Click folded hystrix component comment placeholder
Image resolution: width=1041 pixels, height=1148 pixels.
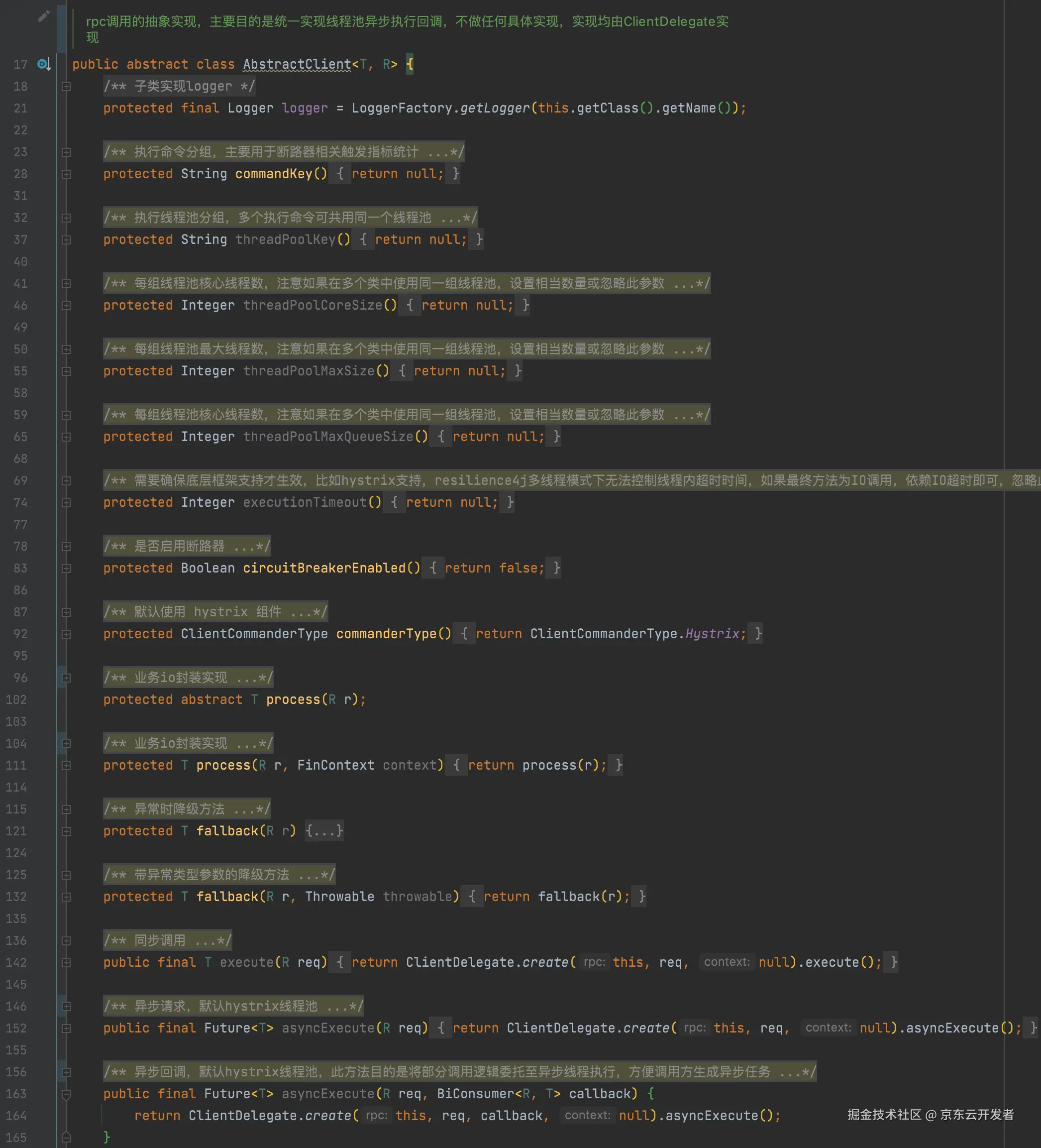[215, 612]
